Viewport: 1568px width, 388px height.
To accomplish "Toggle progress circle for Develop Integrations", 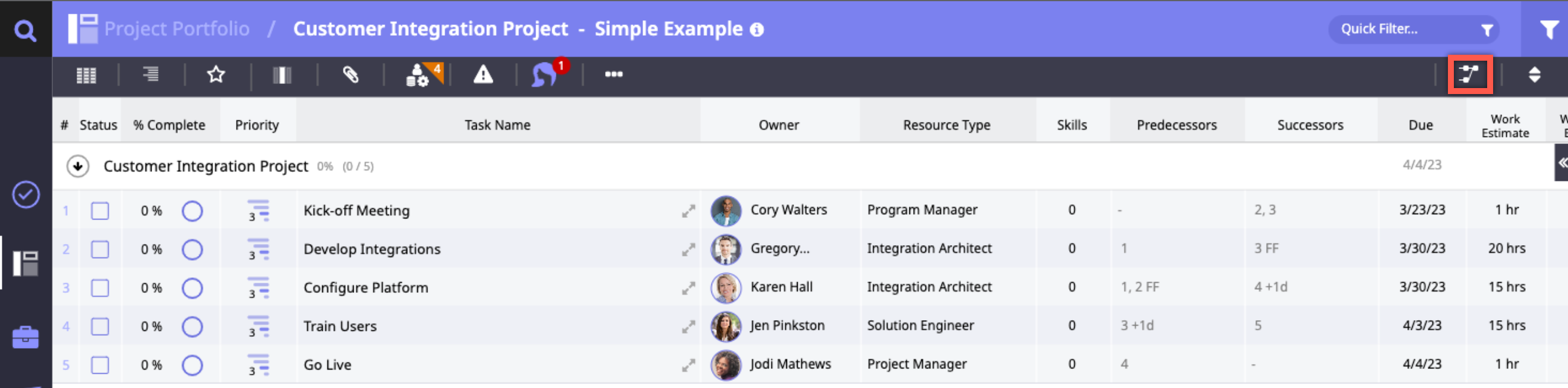I will [x=193, y=249].
